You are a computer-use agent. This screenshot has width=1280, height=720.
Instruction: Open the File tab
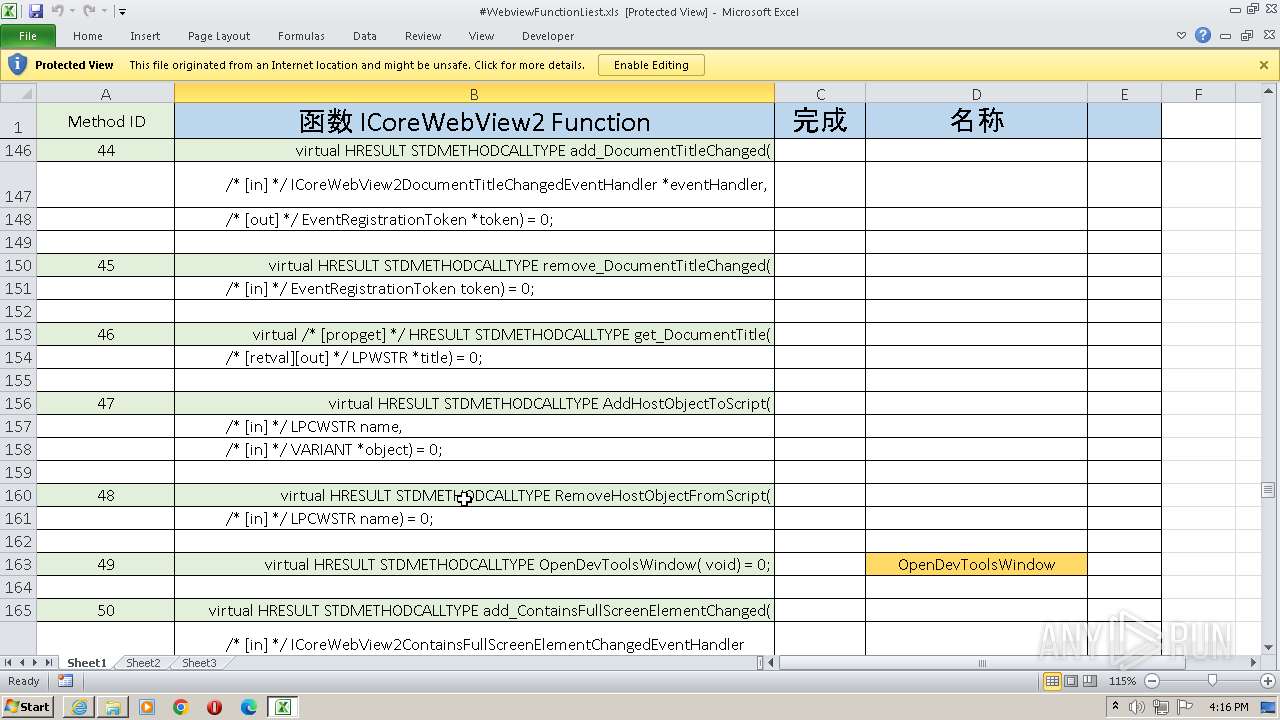click(x=28, y=36)
